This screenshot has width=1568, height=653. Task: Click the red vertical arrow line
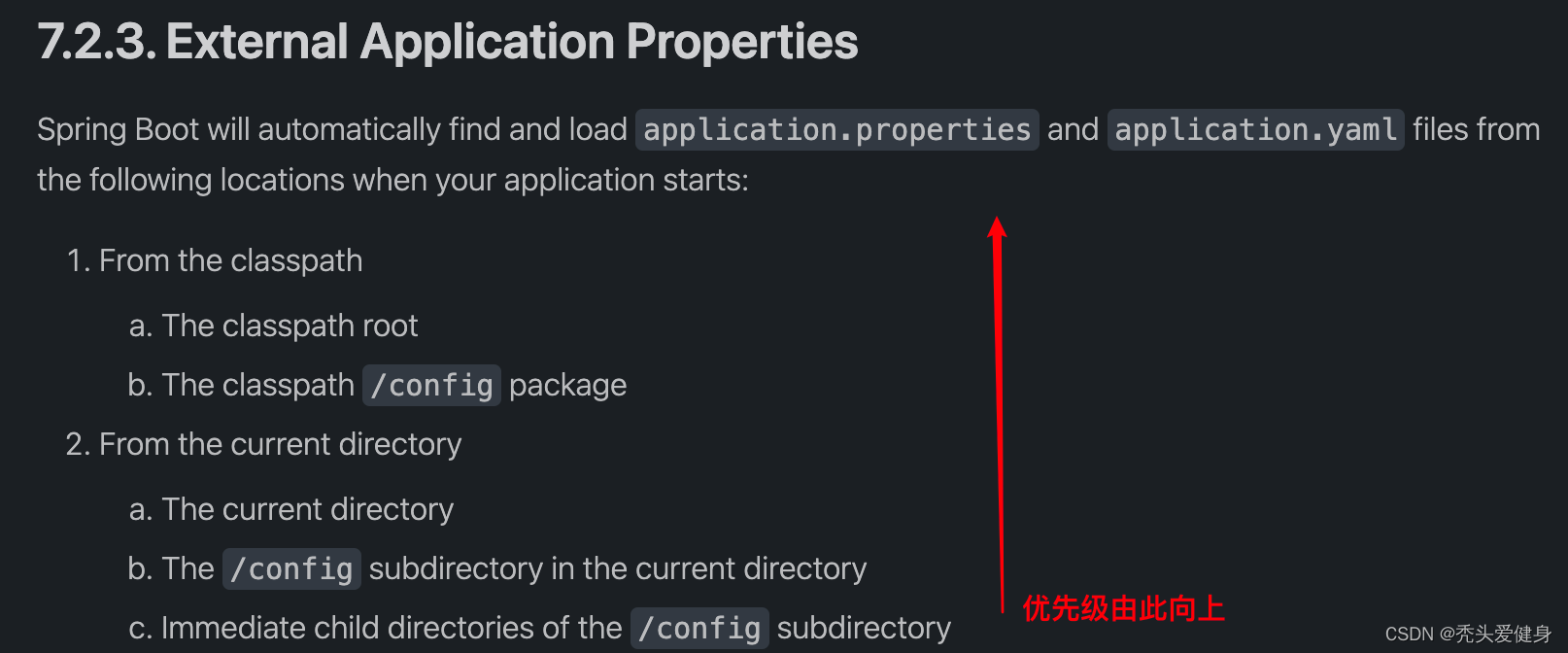1000,418
